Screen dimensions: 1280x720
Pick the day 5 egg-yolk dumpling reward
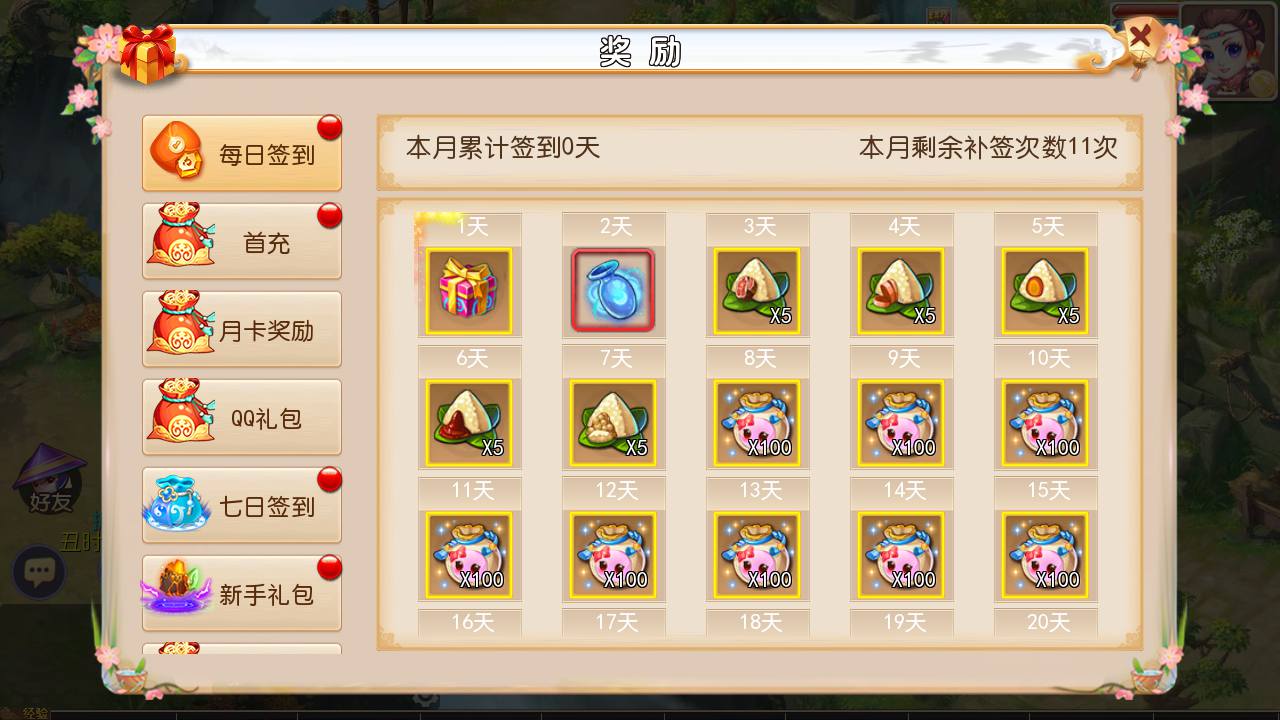coord(1045,291)
